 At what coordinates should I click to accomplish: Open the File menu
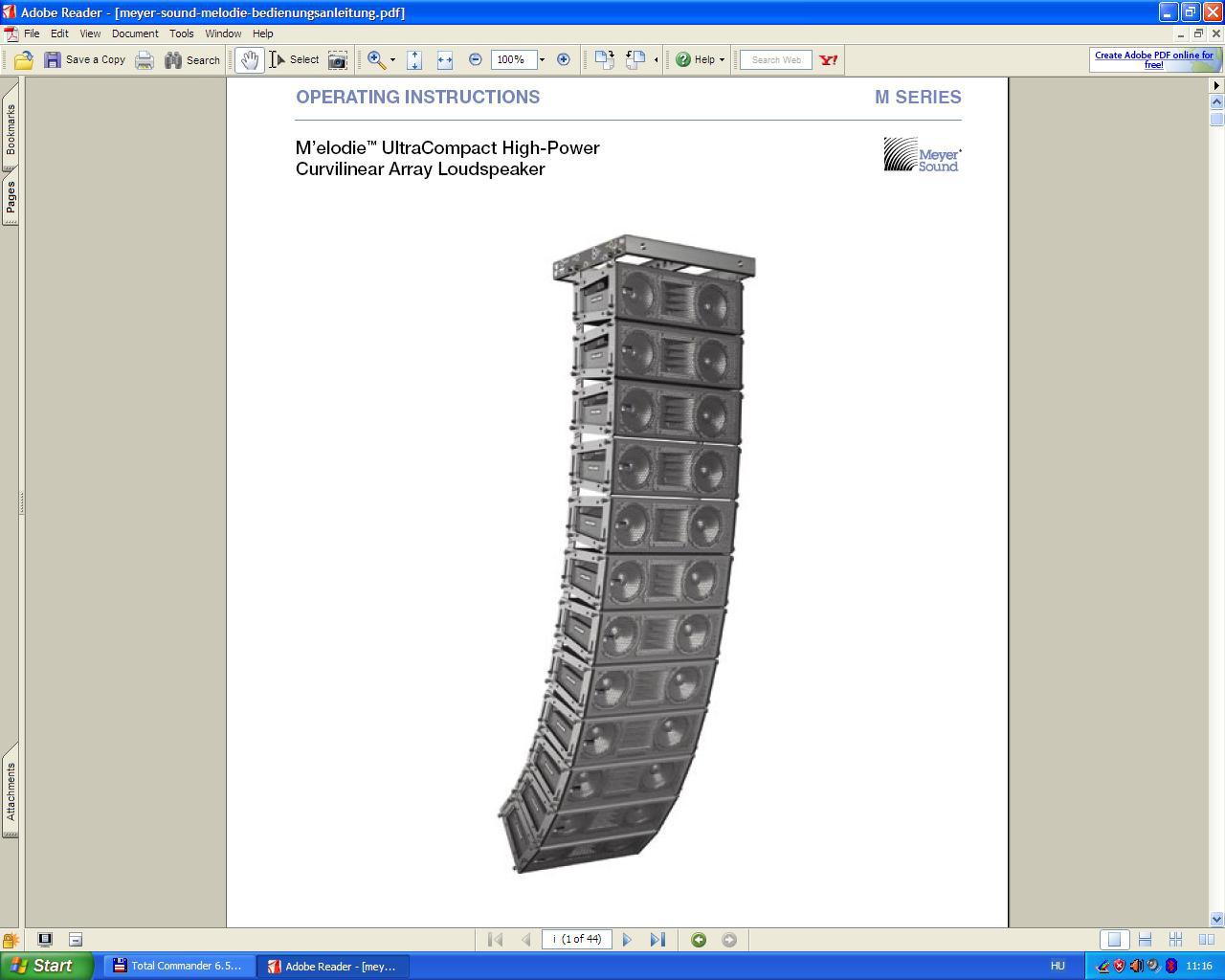pos(32,33)
